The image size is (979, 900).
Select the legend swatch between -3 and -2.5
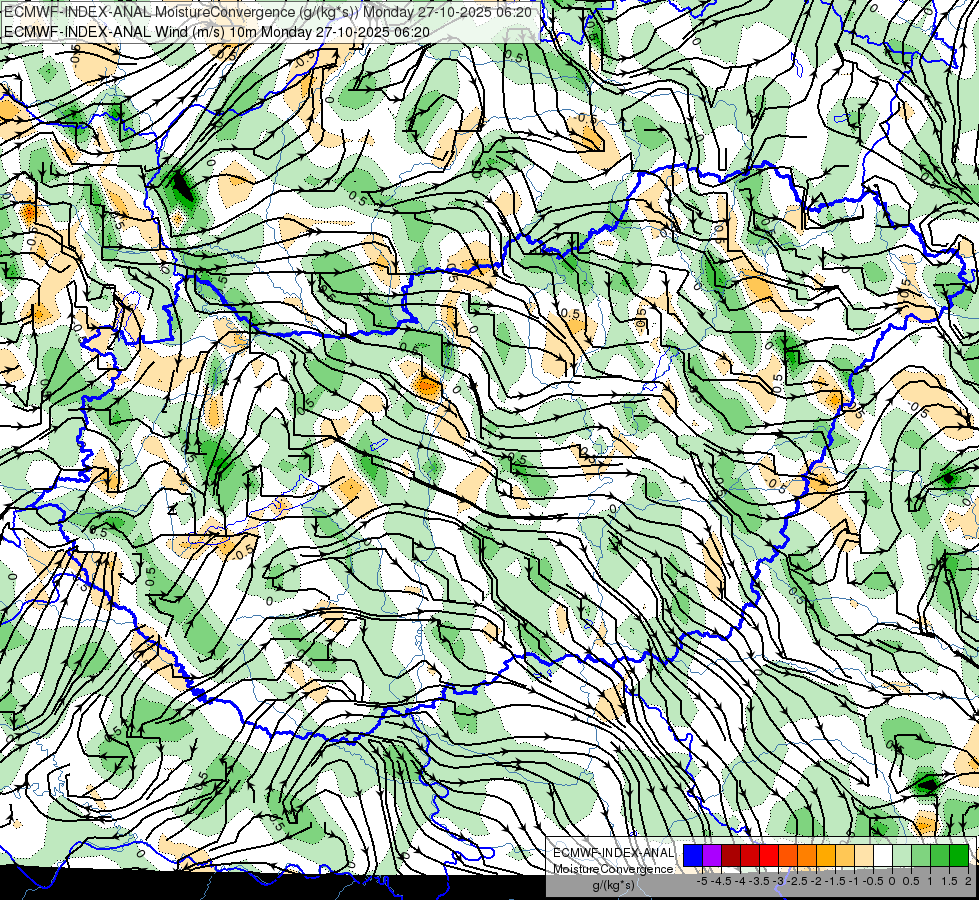point(788,856)
